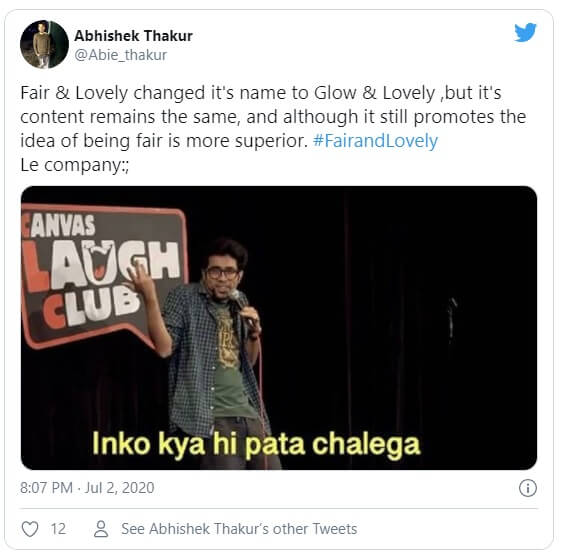Follow the #FairandLovely hashtag link
Image resolution: width=565 pixels, height=557 pixels.
375,141
